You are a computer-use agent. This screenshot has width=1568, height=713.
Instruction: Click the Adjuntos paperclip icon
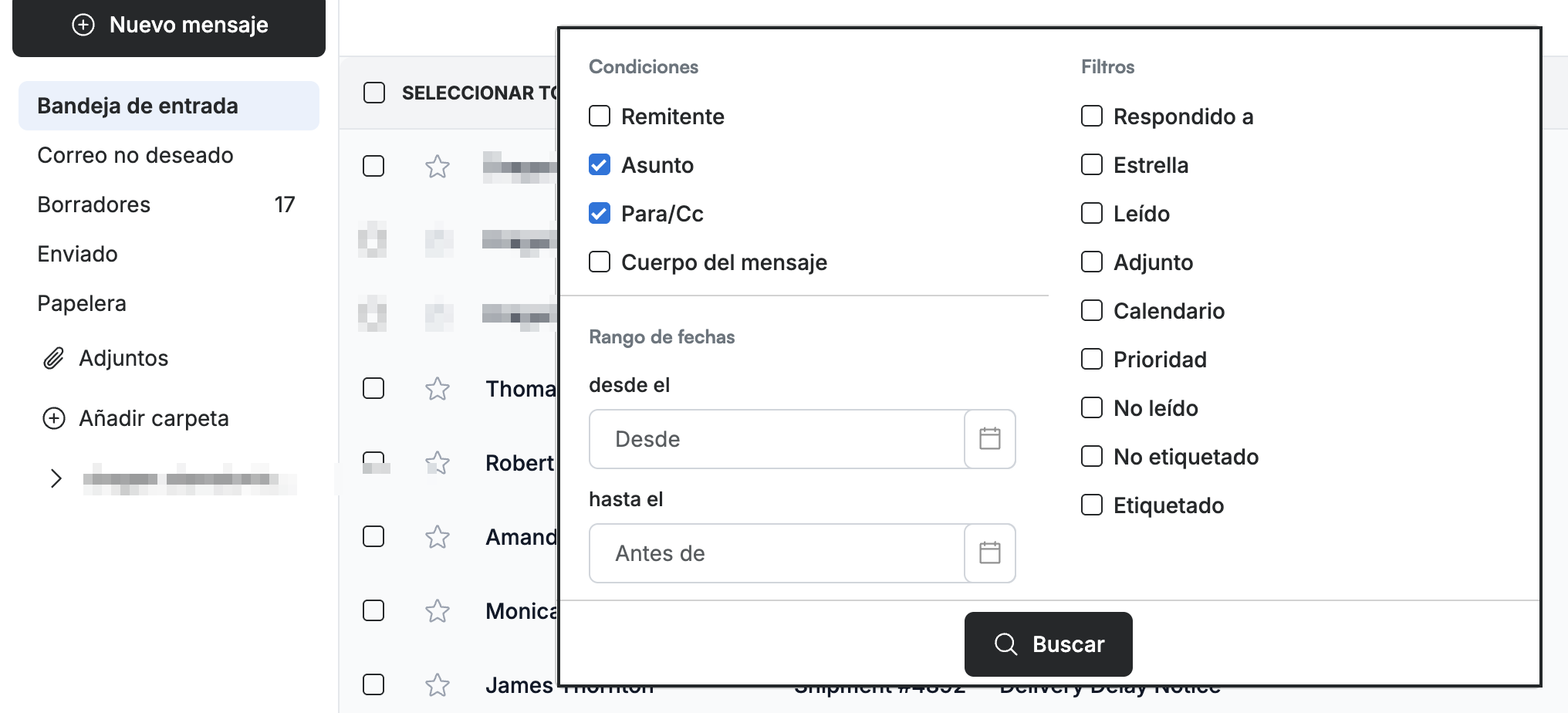point(53,358)
